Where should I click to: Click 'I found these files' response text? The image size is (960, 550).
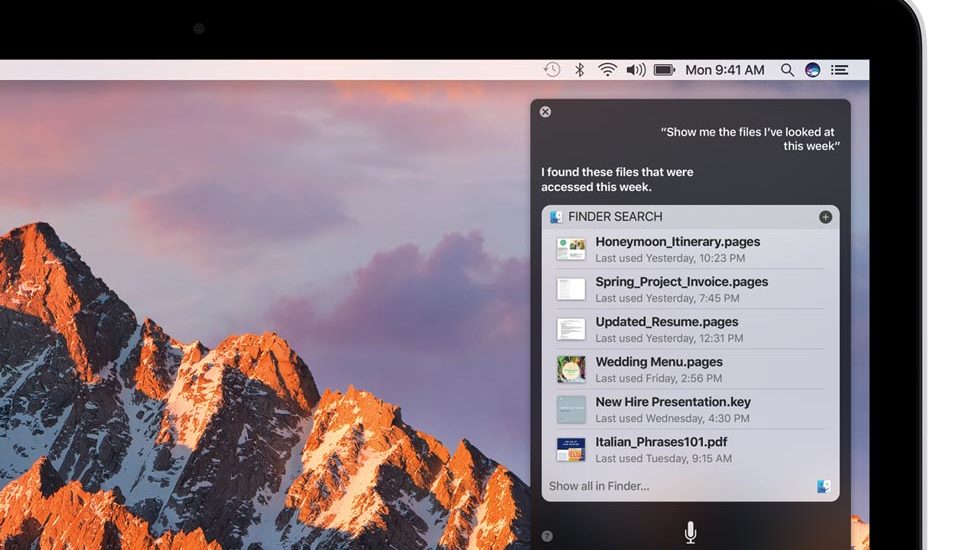pos(617,179)
